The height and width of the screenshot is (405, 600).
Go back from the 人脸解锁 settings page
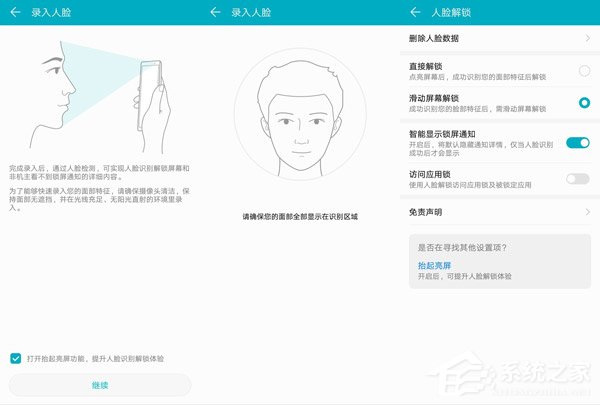(x=415, y=12)
